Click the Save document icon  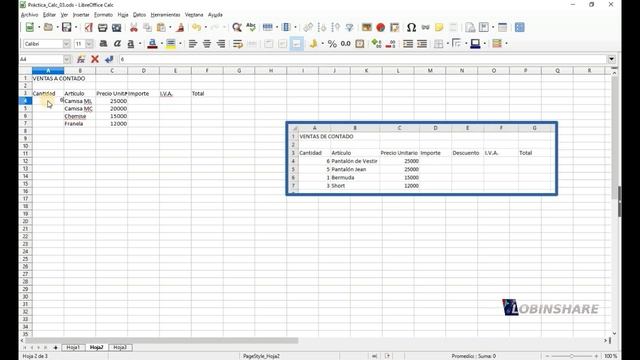(x=66, y=27)
